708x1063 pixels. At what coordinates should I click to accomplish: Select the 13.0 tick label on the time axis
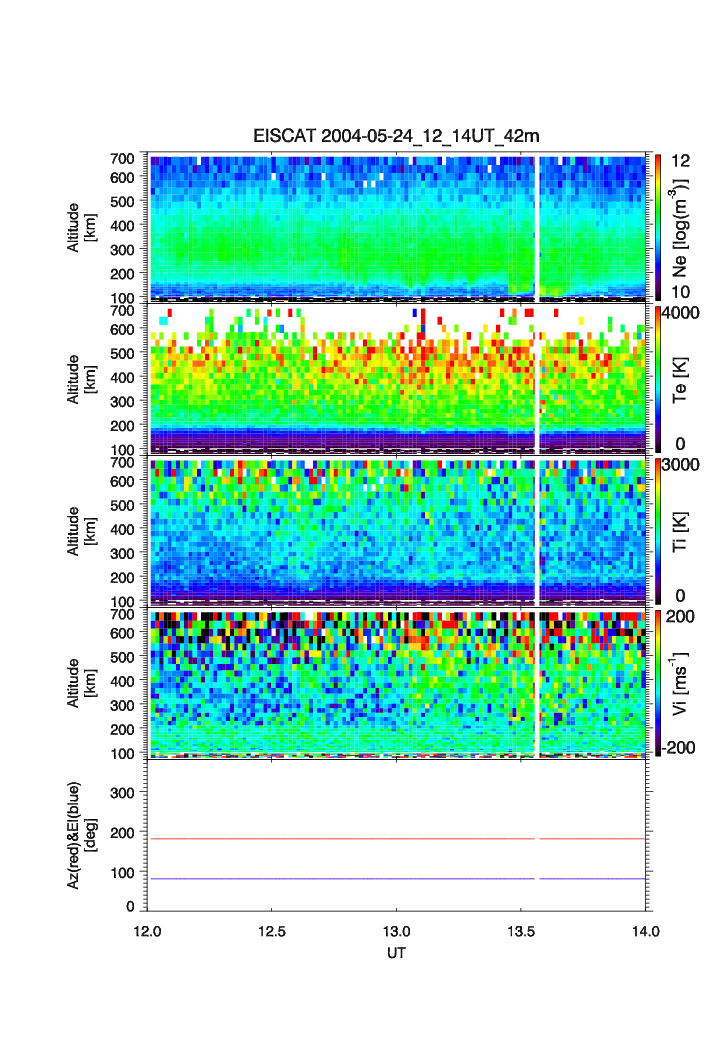tap(397, 931)
